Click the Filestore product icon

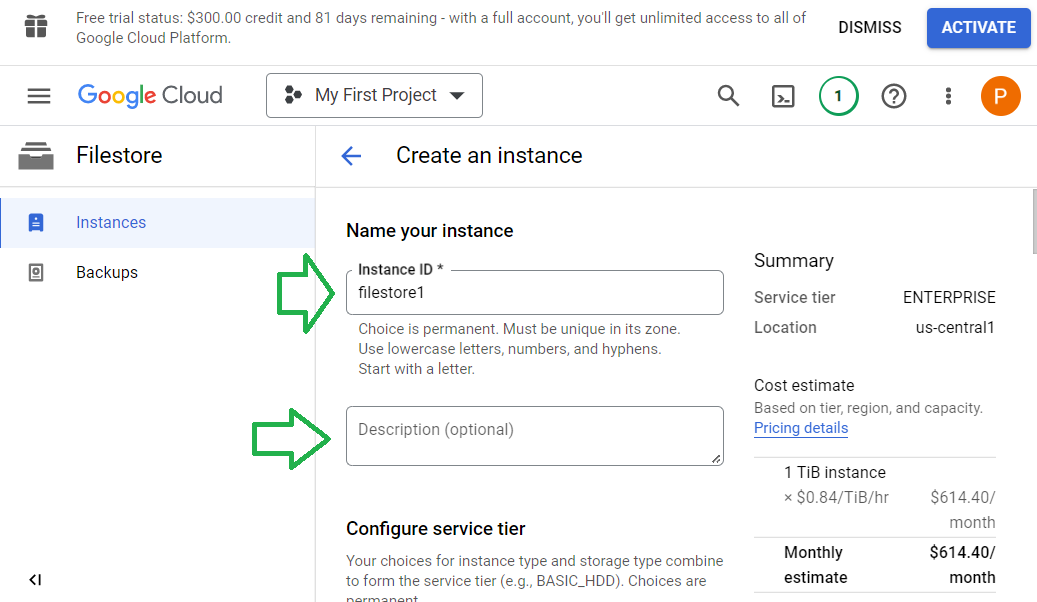36,155
